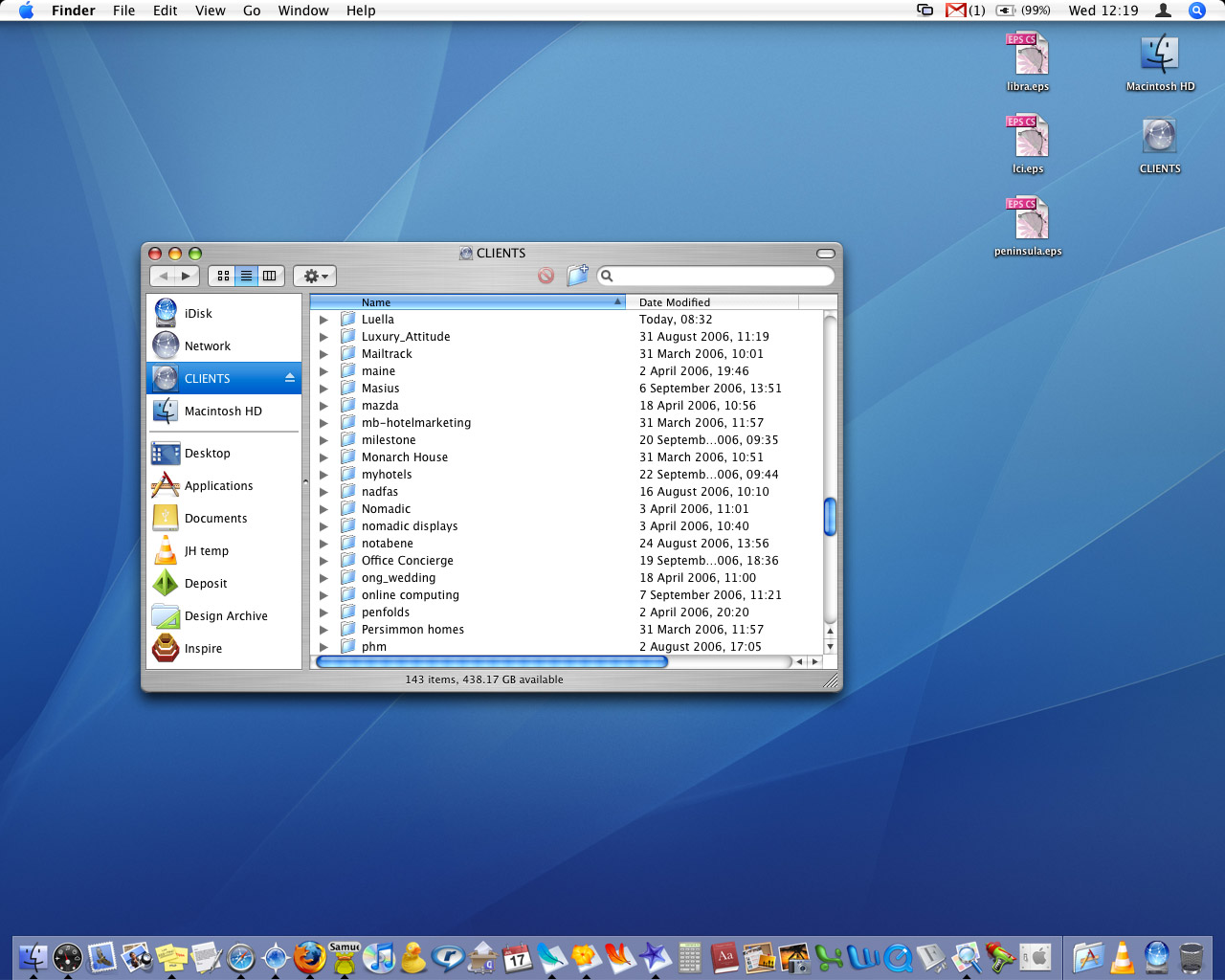
Task: Toggle the toolbar with the pill button
Action: click(826, 254)
